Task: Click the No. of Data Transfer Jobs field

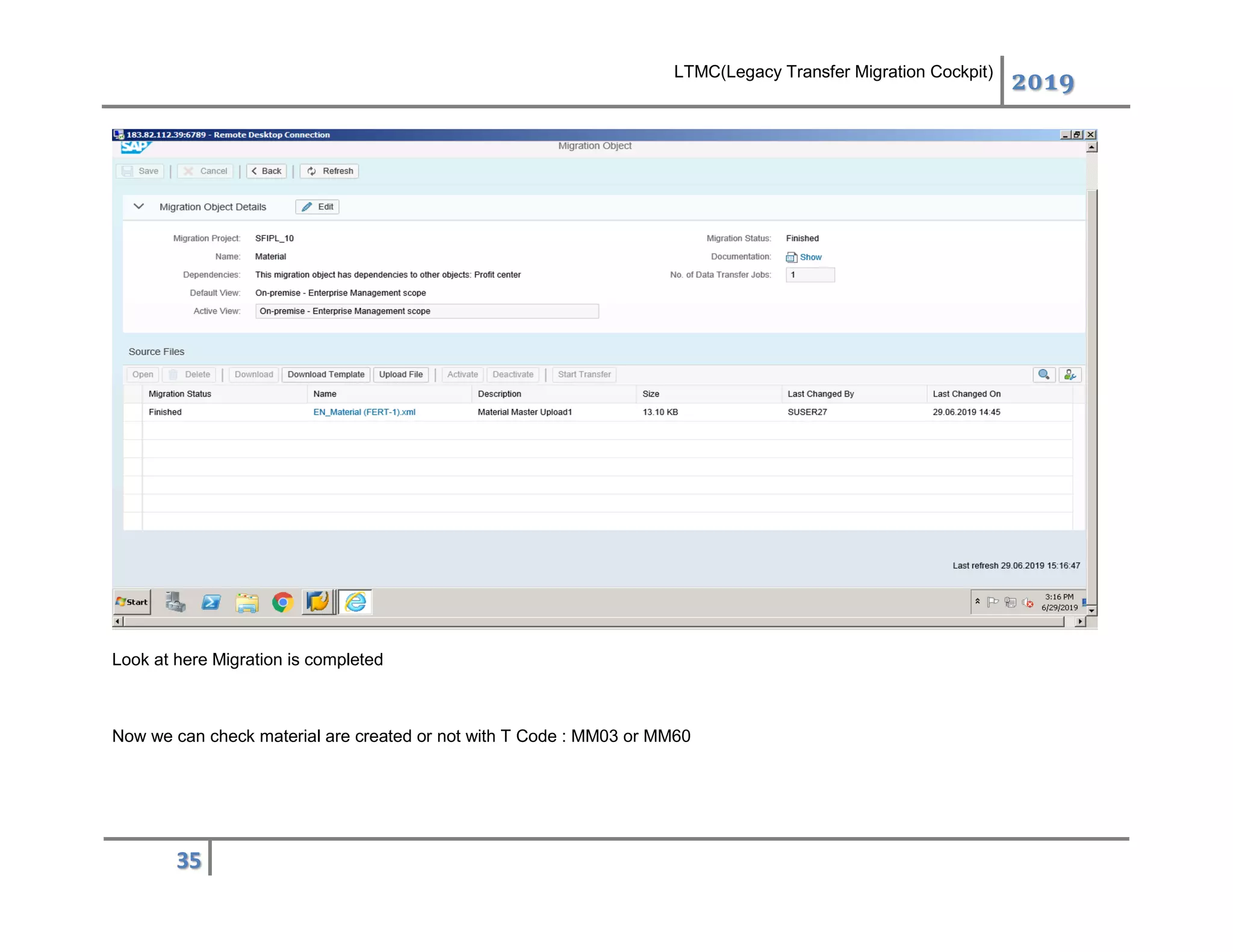Action: click(x=810, y=275)
